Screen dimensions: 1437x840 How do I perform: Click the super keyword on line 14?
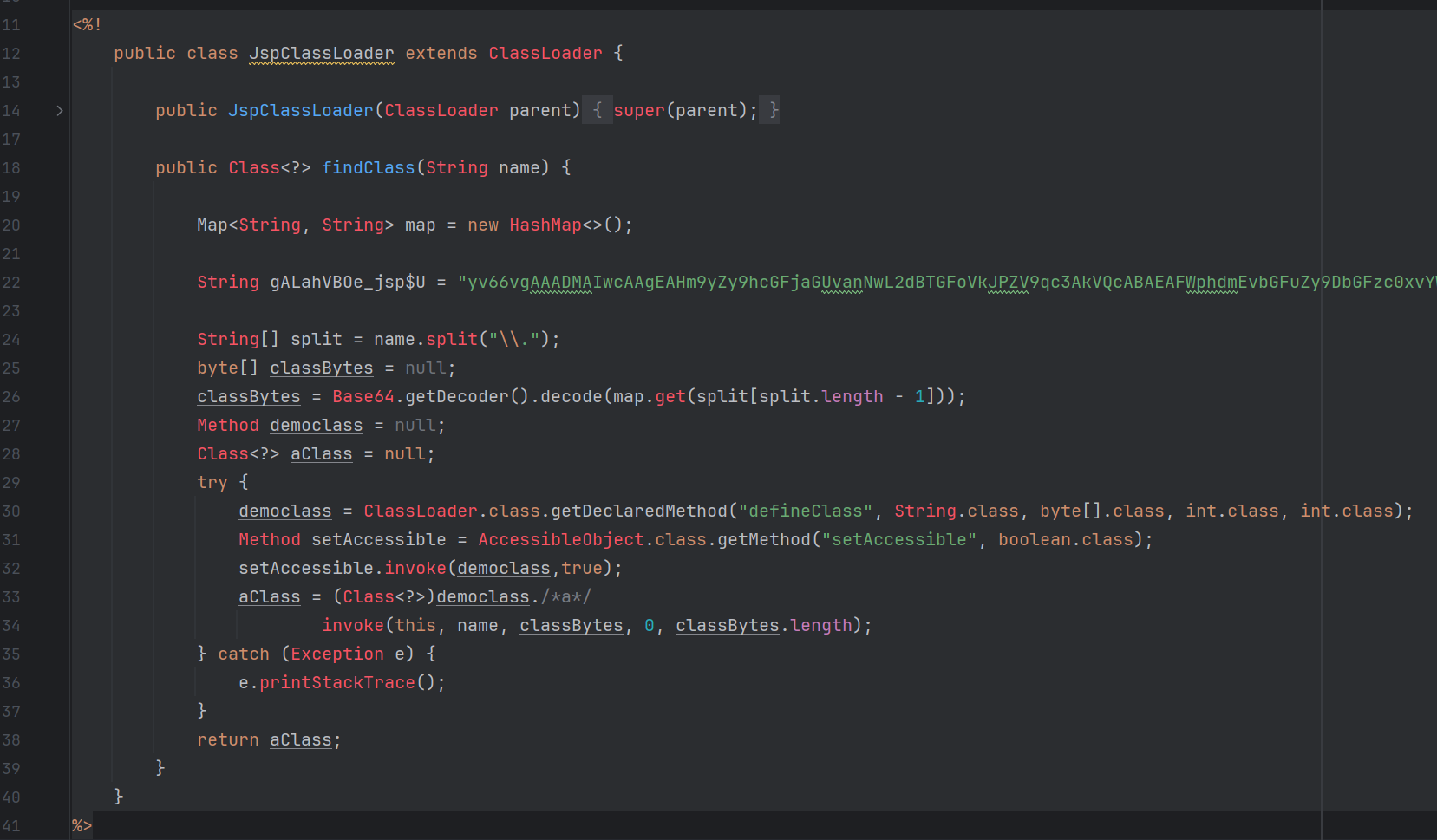pyautogui.click(x=639, y=111)
